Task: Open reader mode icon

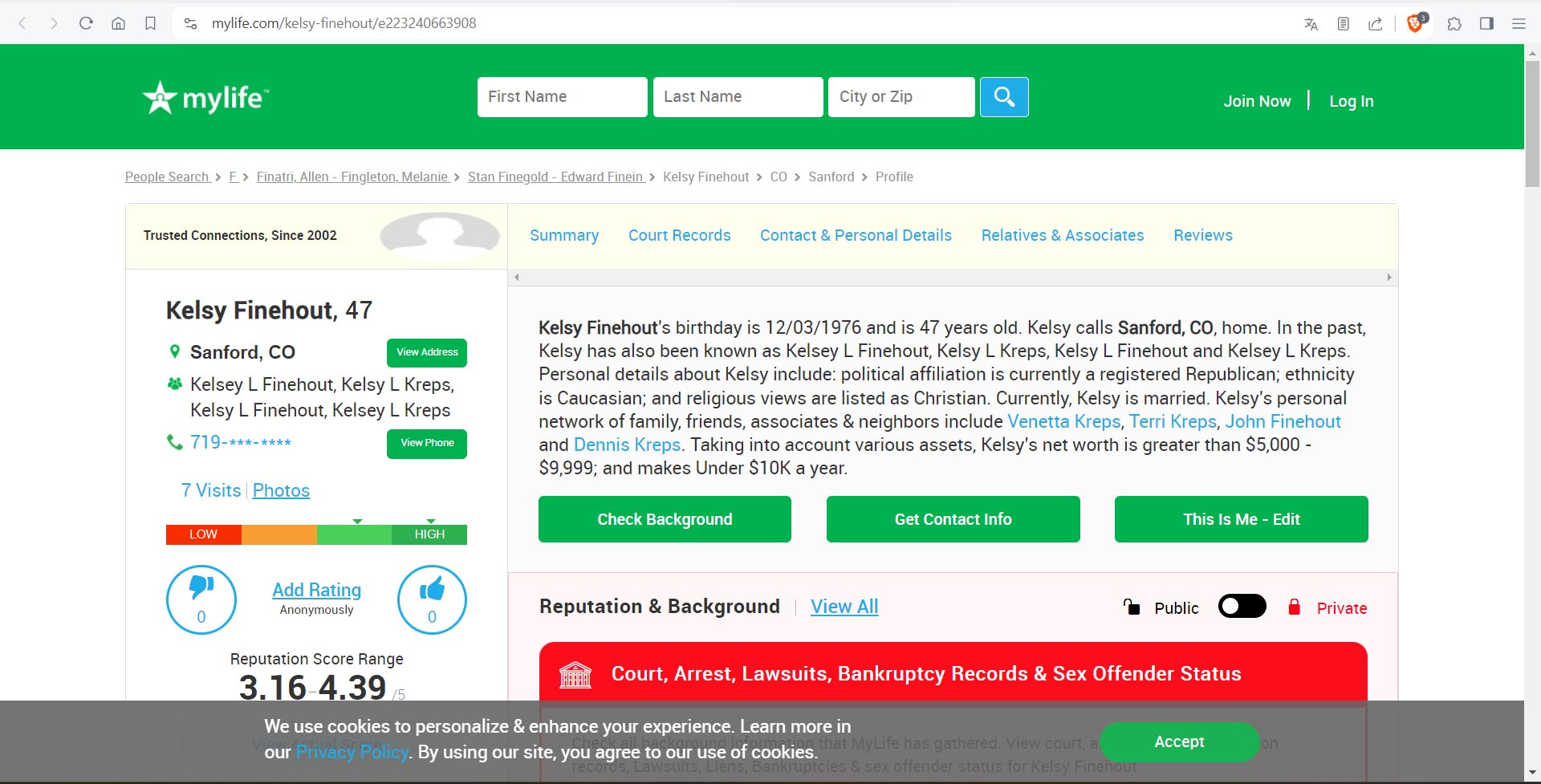Action: coord(1343,24)
